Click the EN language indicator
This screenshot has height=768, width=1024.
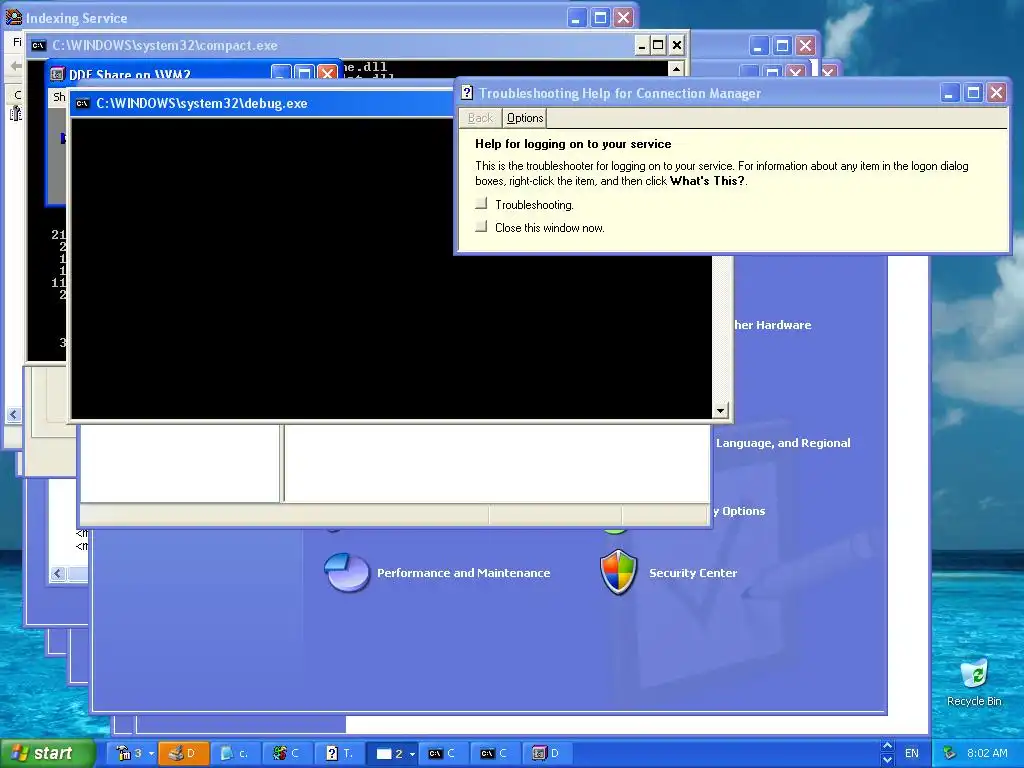pos(912,753)
